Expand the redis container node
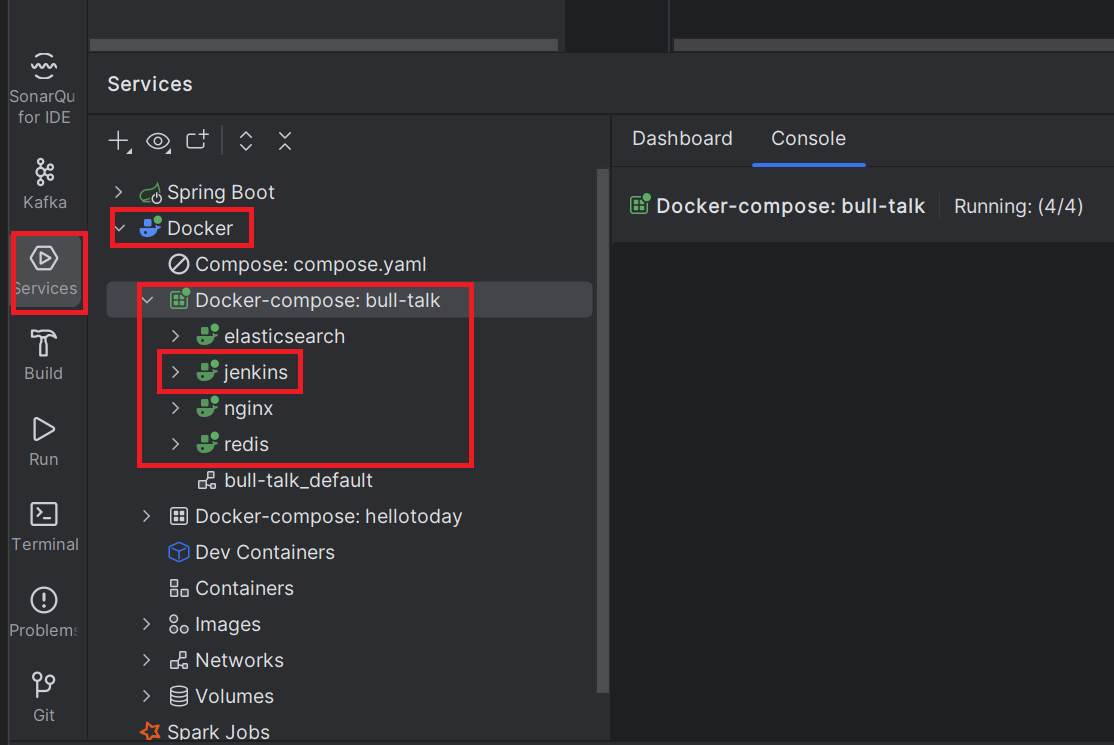 (x=175, y=444)
